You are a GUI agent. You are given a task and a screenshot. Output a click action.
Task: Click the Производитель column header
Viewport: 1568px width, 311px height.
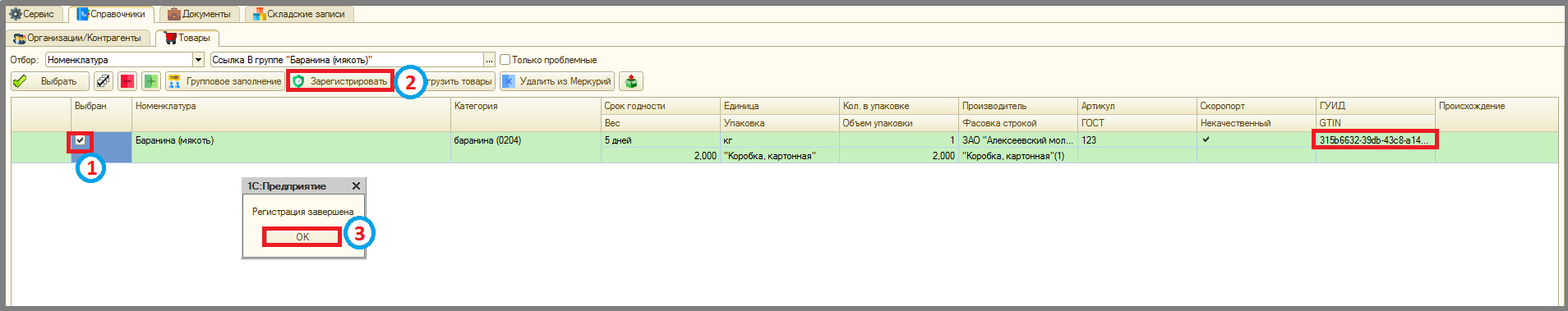click(x=1017, y=106)
